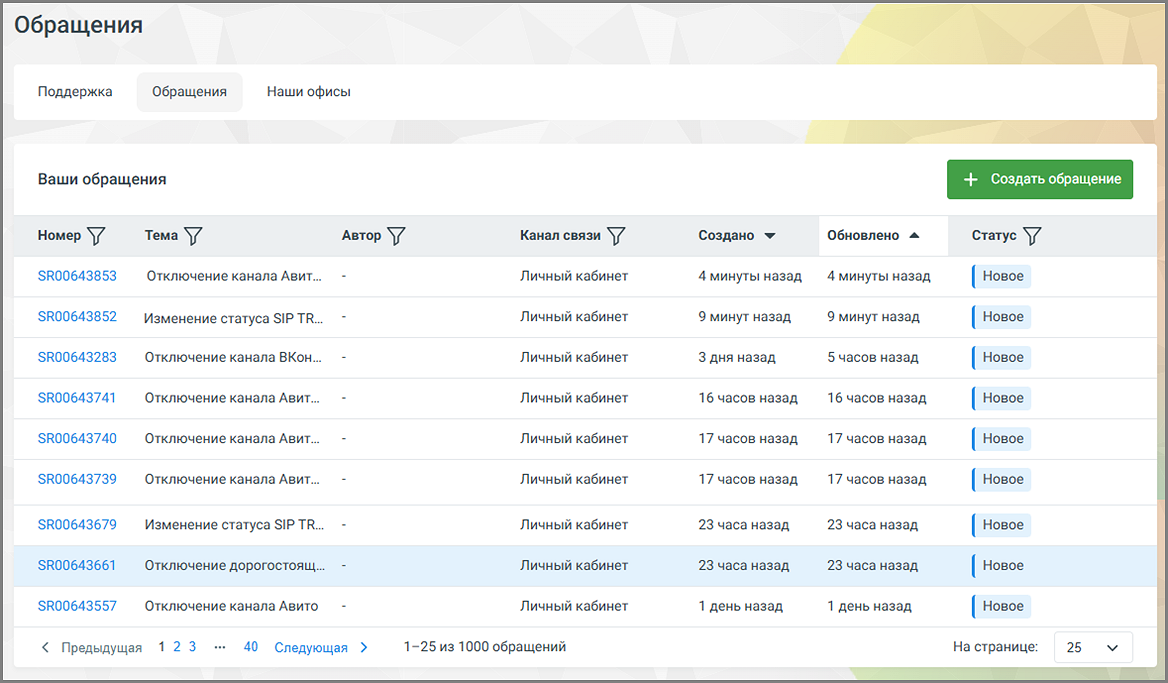This screenshot has width=1168, height=683.
Task: Open request SR00643853
Action: [77, 276]
